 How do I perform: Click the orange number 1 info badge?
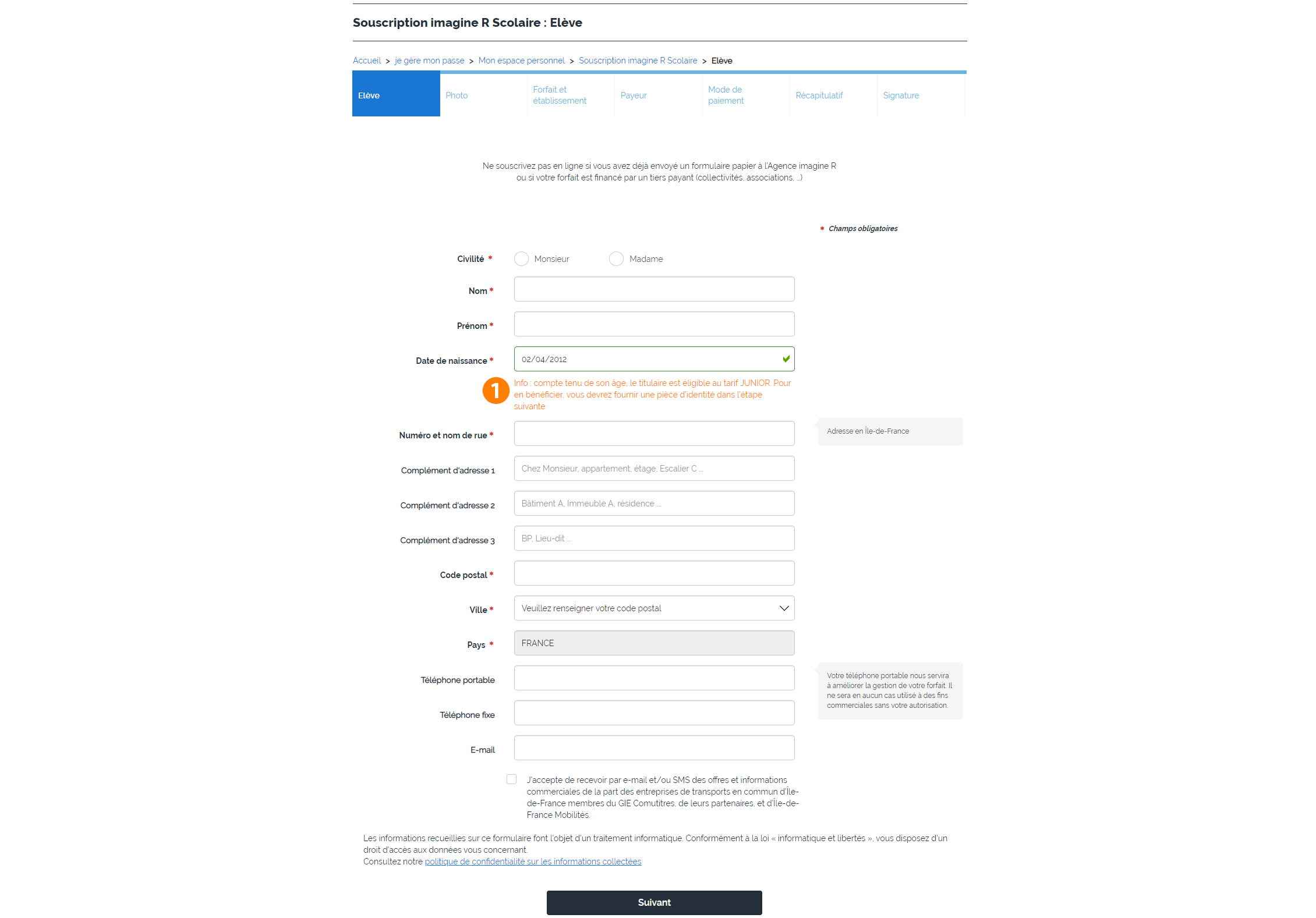pos(496,391)
